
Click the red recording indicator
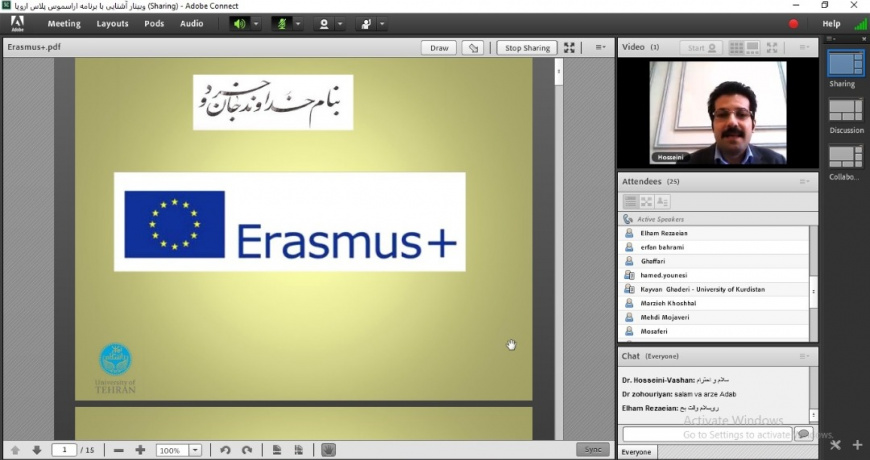[x=793, y=24]
